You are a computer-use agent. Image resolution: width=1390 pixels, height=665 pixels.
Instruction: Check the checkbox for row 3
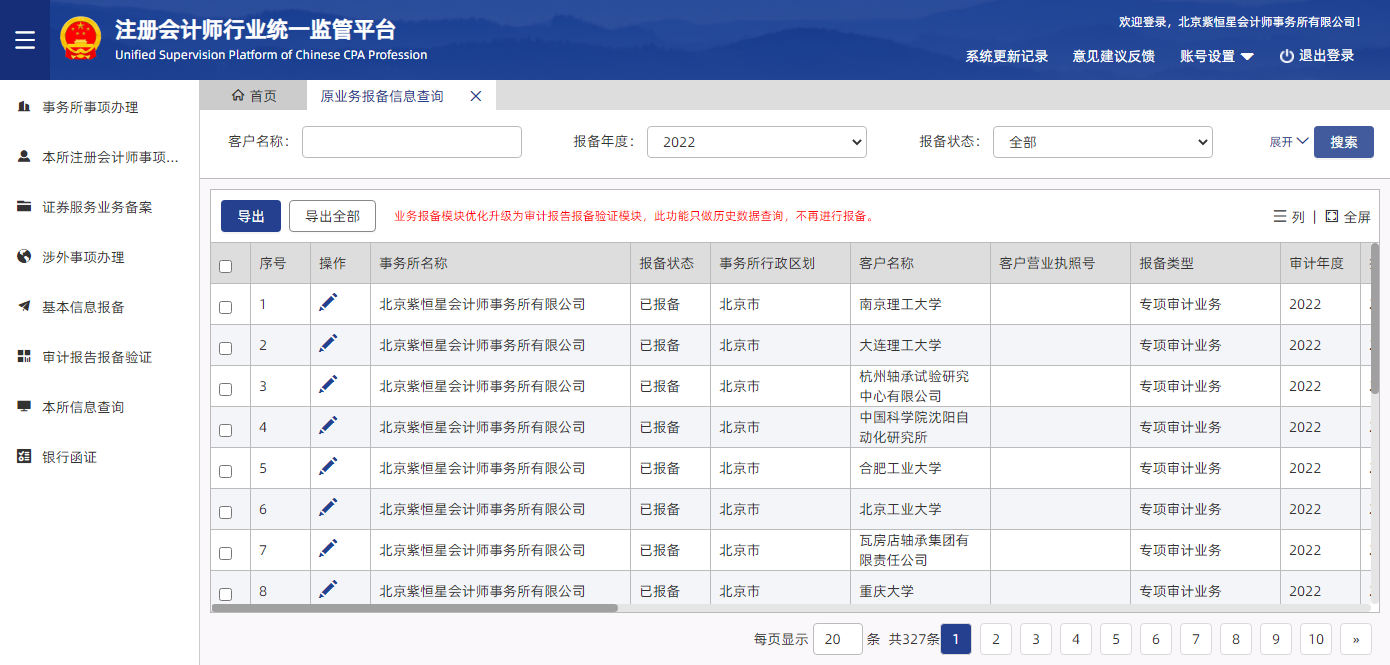[x=225, y=389]
